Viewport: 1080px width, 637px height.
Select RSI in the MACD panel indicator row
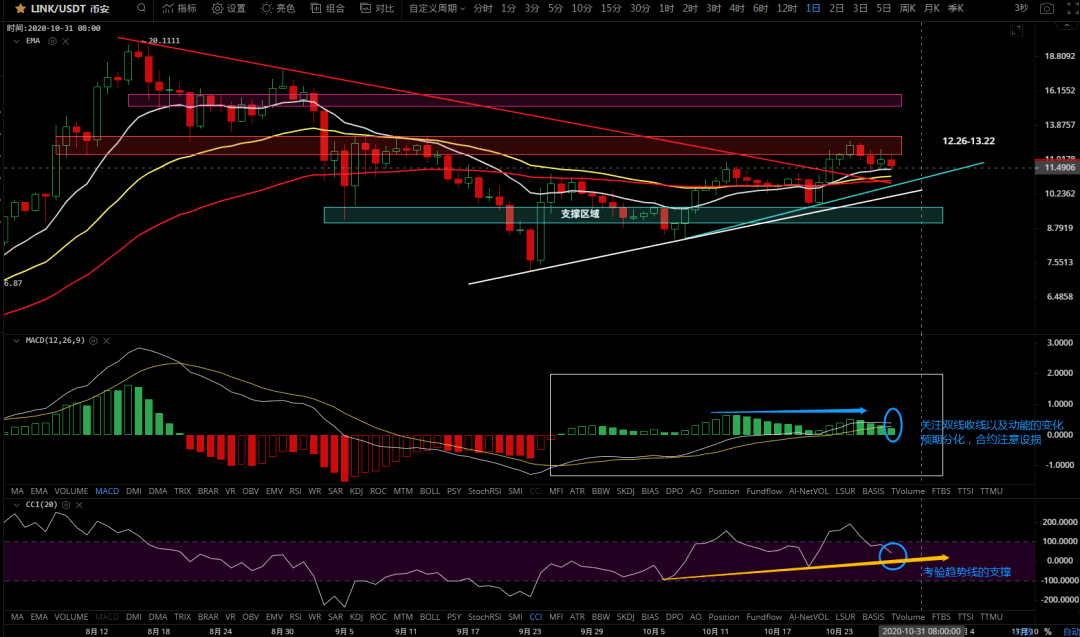(x=295, y=491)
